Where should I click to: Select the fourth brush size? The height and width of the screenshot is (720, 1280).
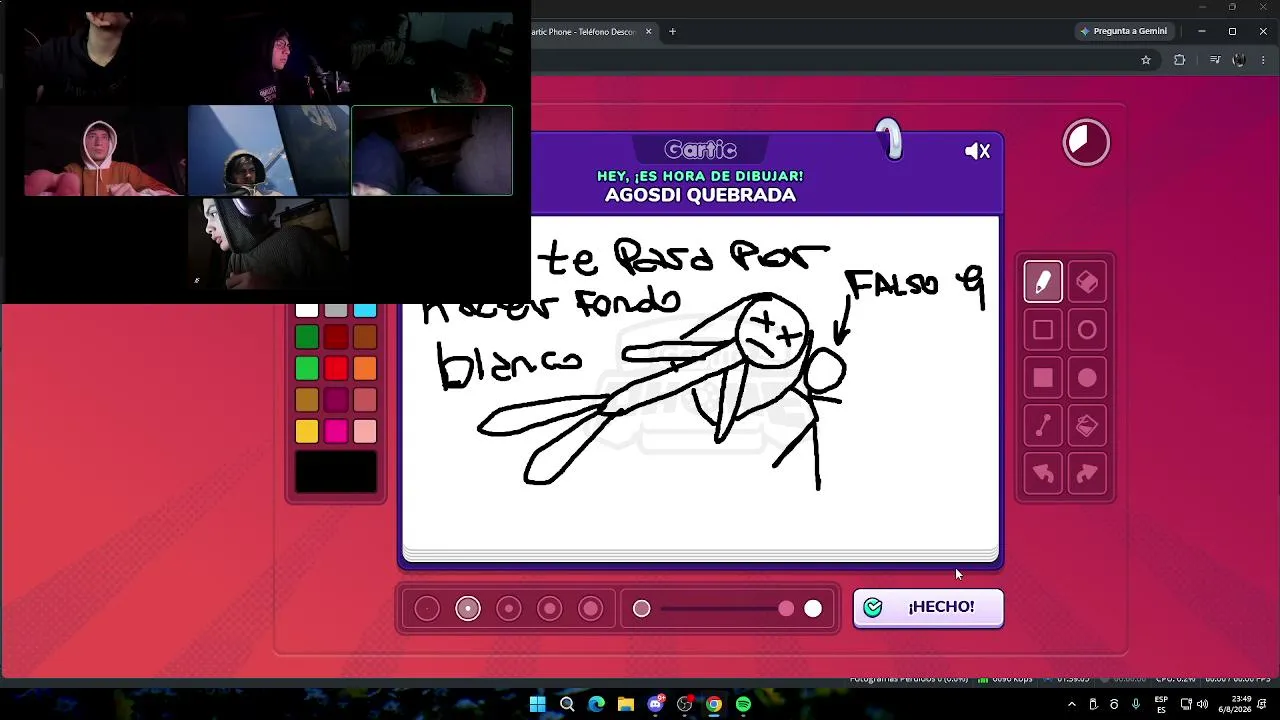click(550, 608)
